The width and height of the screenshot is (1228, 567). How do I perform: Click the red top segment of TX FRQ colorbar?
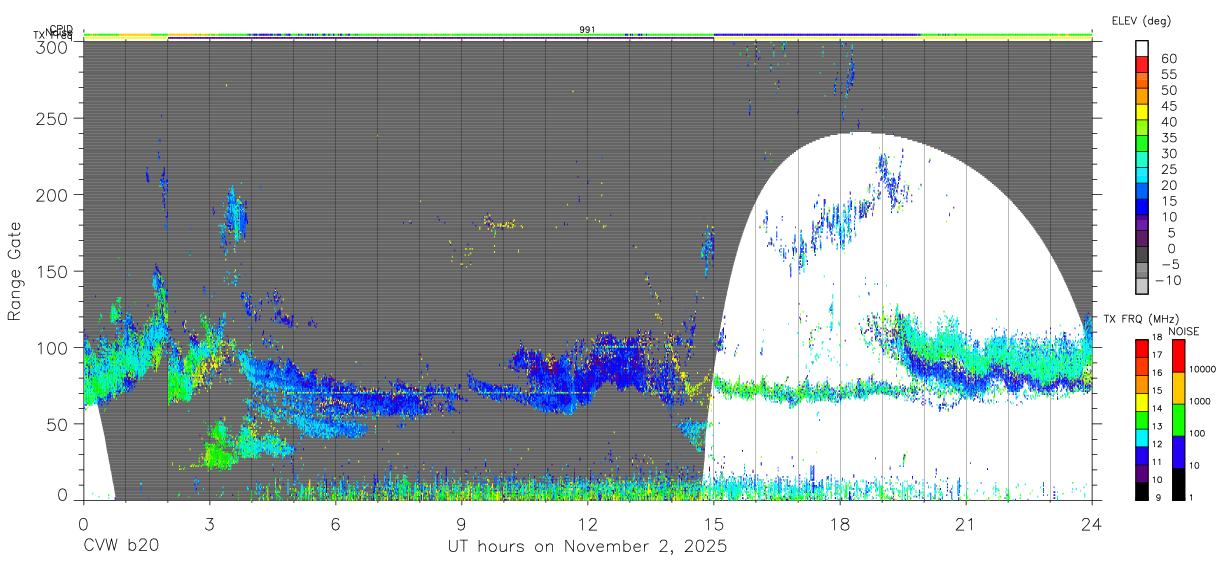(1142, 348)
